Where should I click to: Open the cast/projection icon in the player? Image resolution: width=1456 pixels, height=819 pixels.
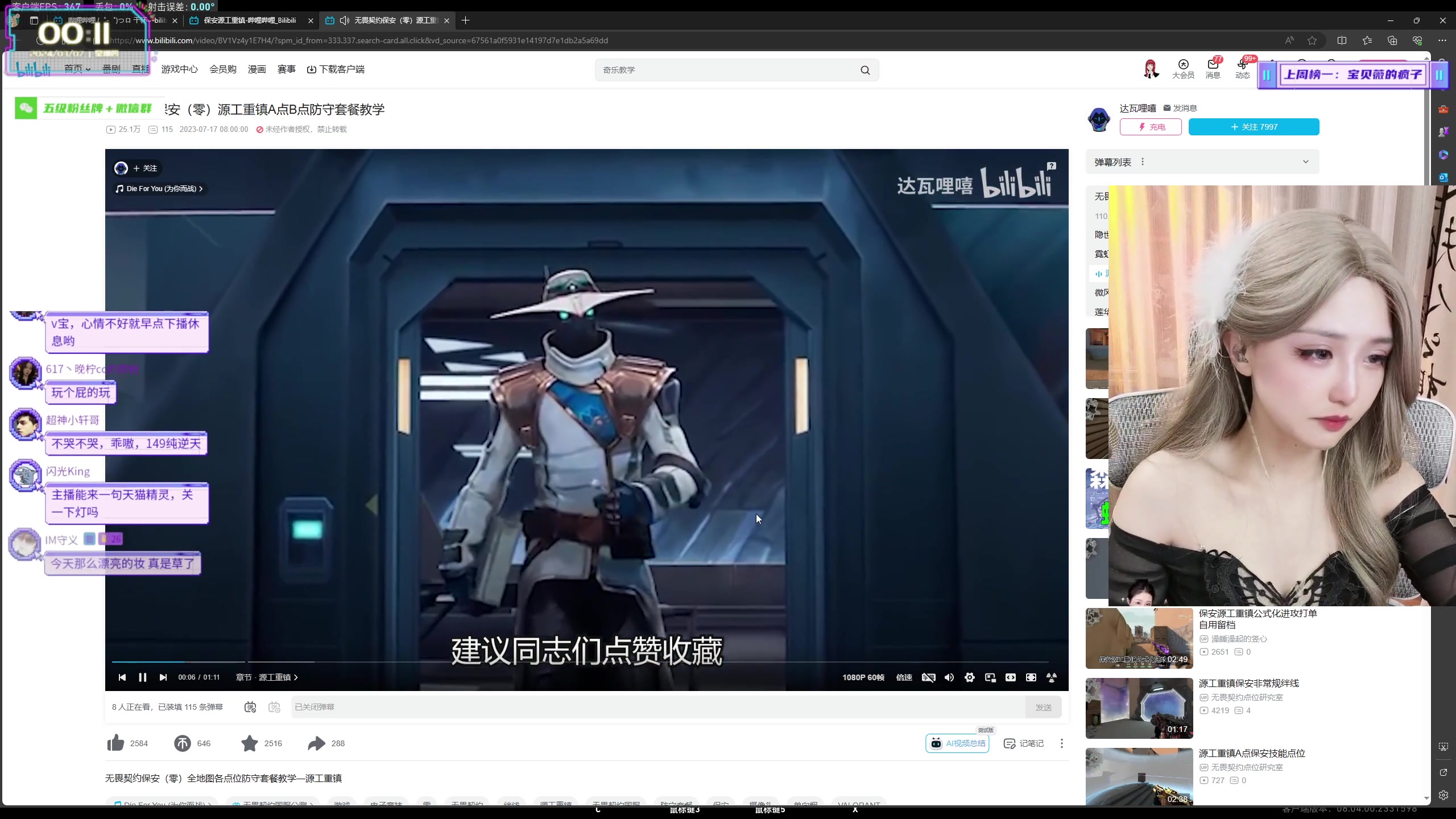1052,677
